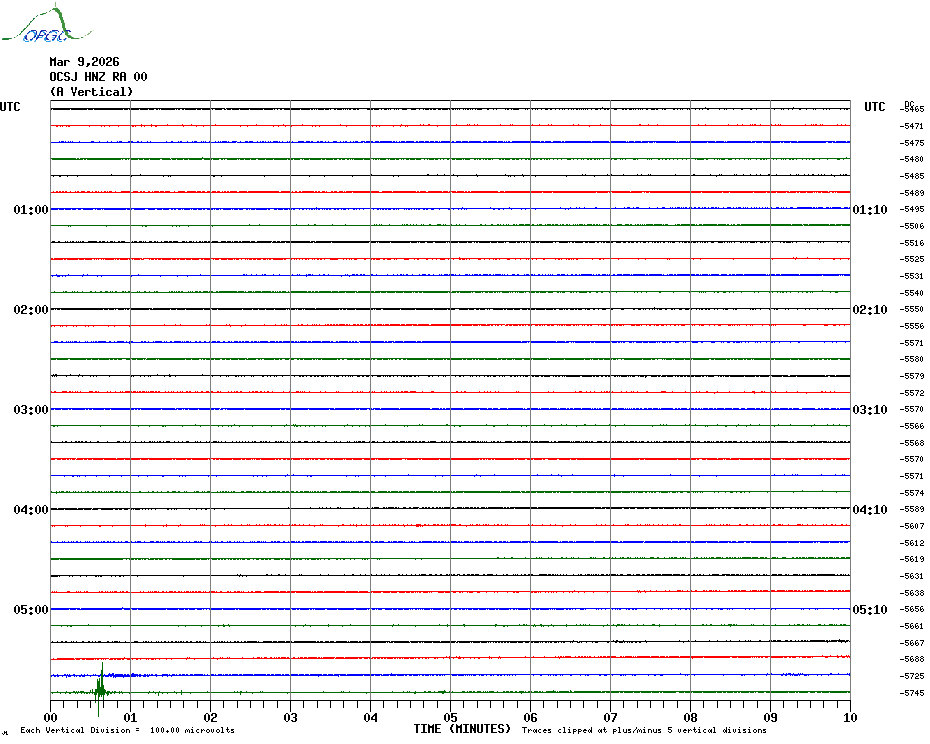This screenshot has width=930, height=744.
Task: Click the station code 'OCSJ HNZ RA 00'
Action: (98, 77)
